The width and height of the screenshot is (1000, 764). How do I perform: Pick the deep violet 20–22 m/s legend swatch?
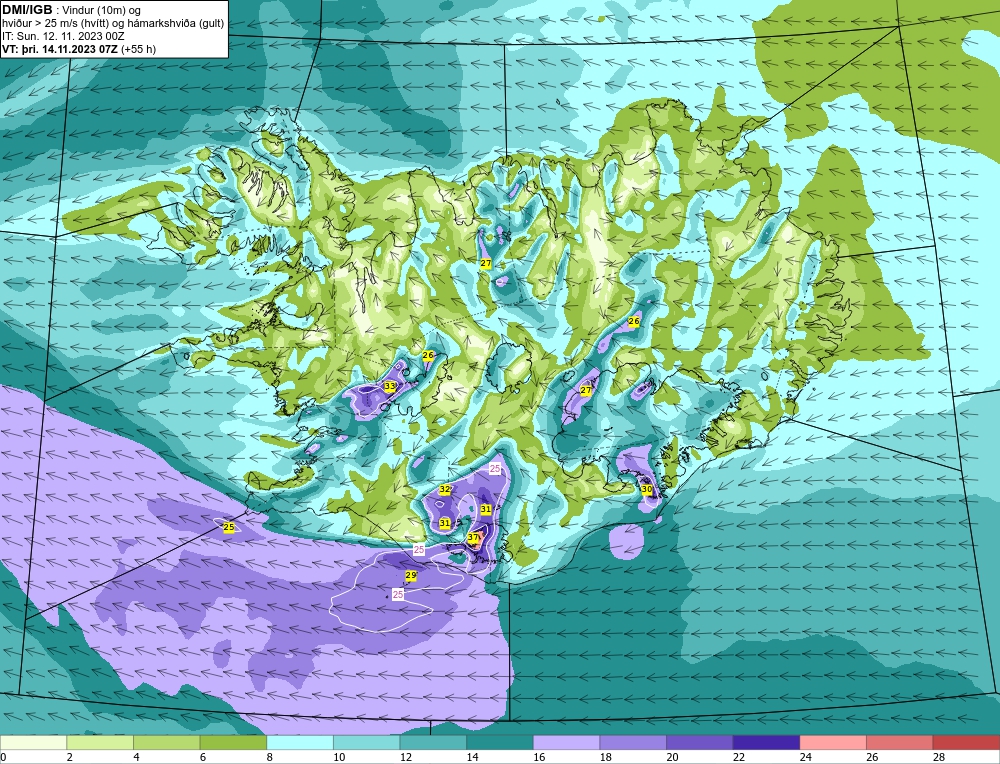coord(700,742)
